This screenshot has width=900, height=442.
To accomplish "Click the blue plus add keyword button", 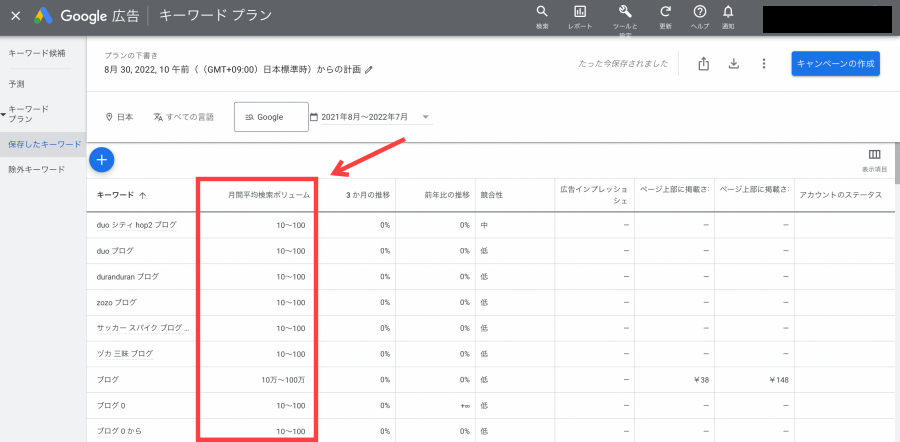I will click(x=102, y=158).
